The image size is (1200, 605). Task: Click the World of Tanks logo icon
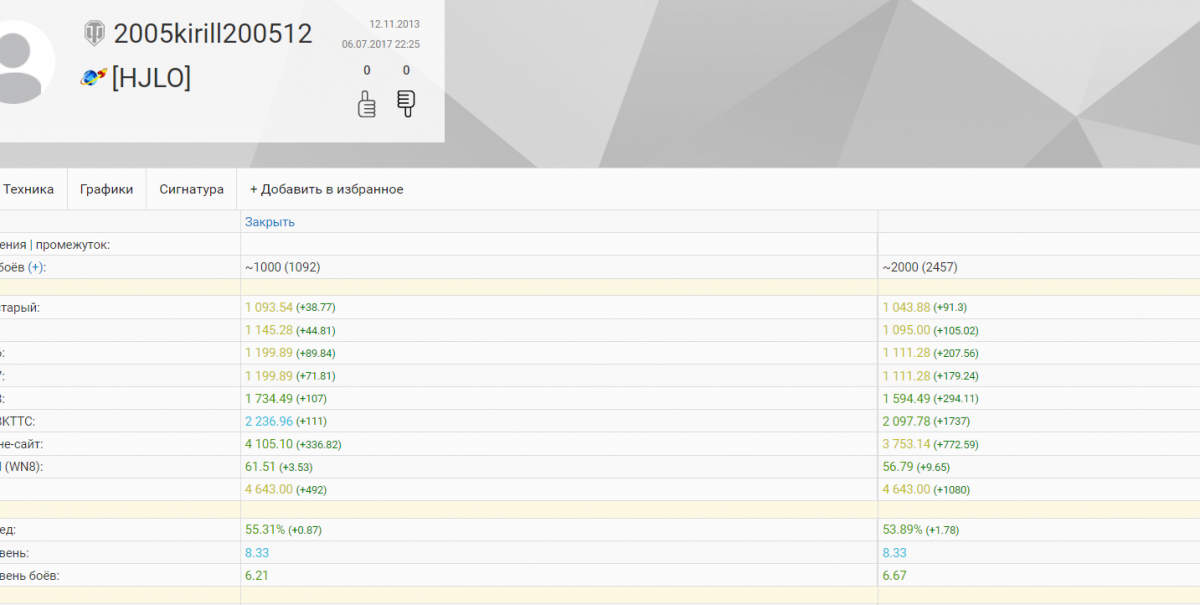[94, 33]
